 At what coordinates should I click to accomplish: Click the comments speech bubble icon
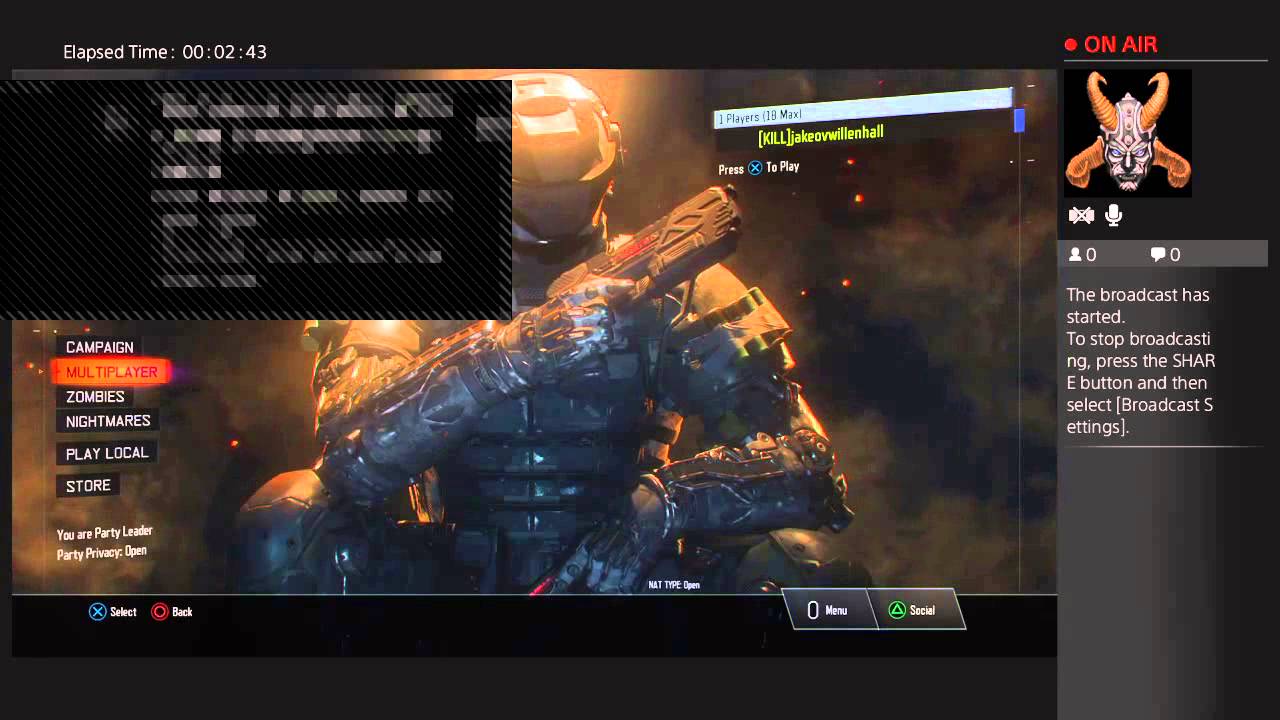click(1158, 255)
